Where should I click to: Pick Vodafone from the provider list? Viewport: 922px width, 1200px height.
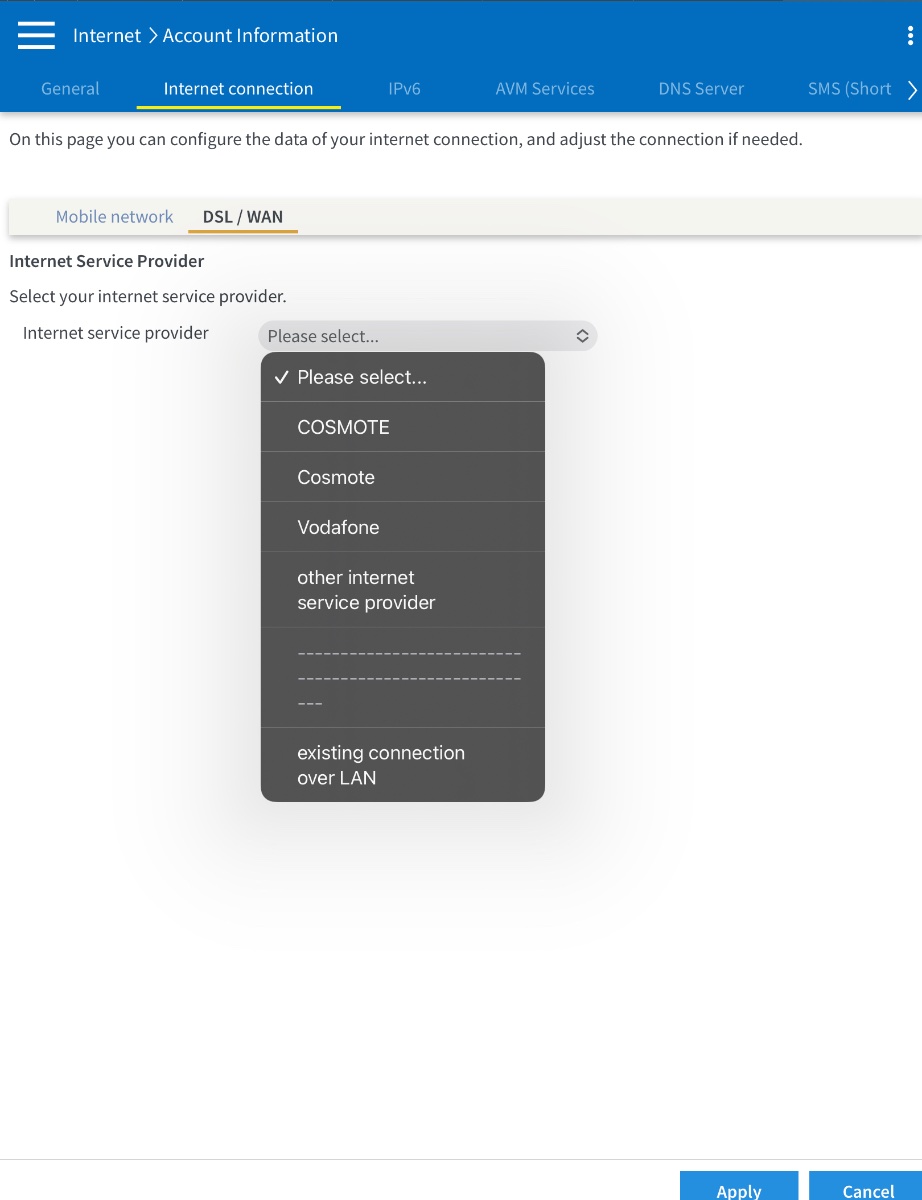(403, 527)
